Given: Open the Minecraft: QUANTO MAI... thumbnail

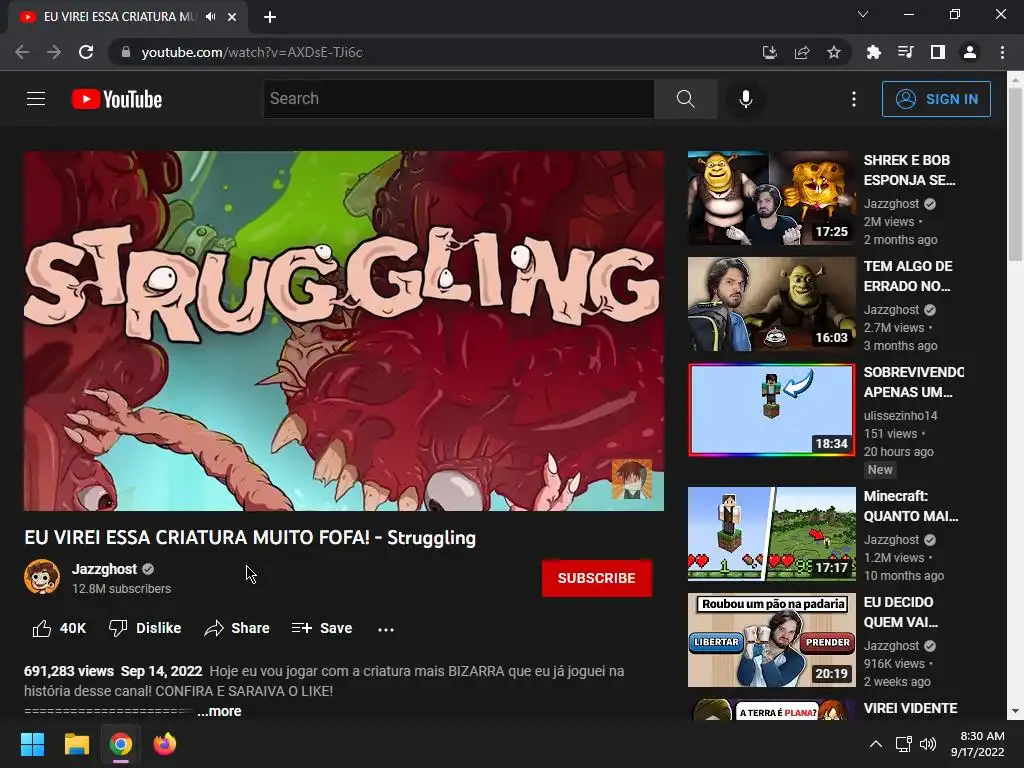Looking at the screenshot, I should pos(771,534).
